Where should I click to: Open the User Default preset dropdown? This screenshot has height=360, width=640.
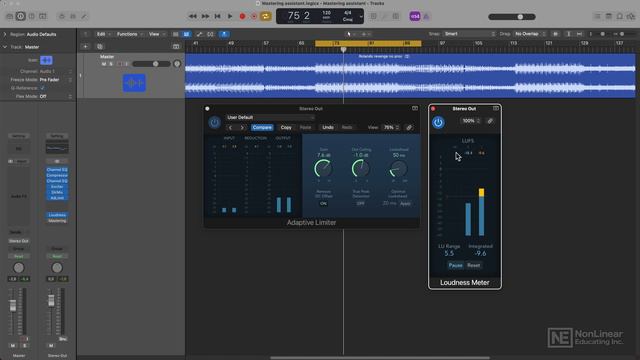(270, 118)
